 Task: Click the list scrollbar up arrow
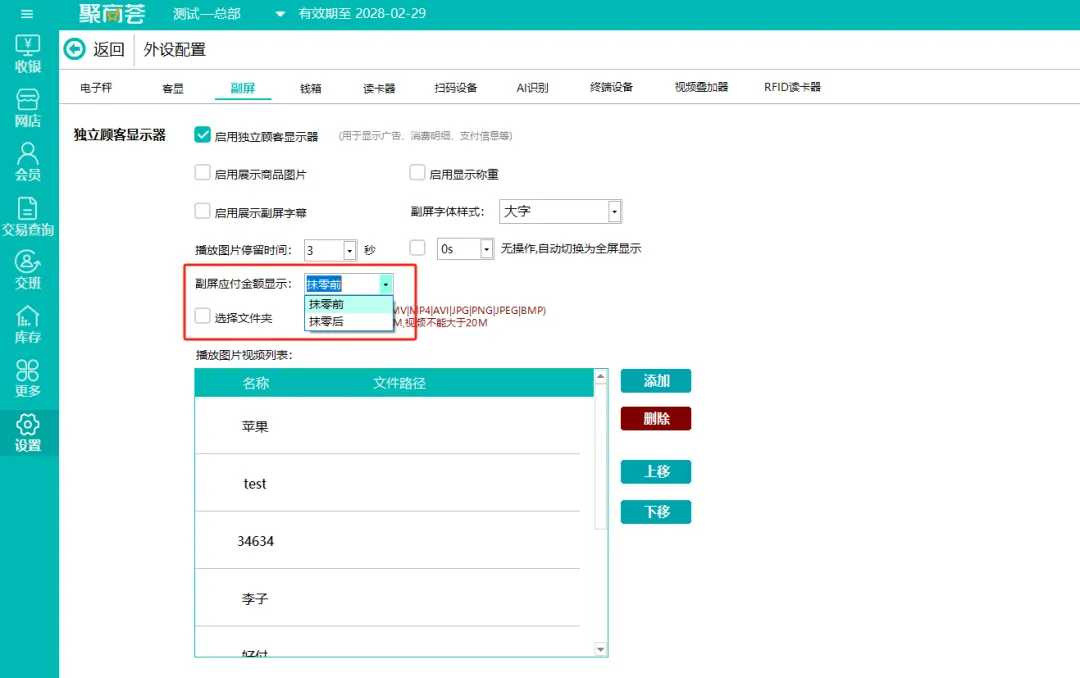pyautogui.click(x=601, y=376)
